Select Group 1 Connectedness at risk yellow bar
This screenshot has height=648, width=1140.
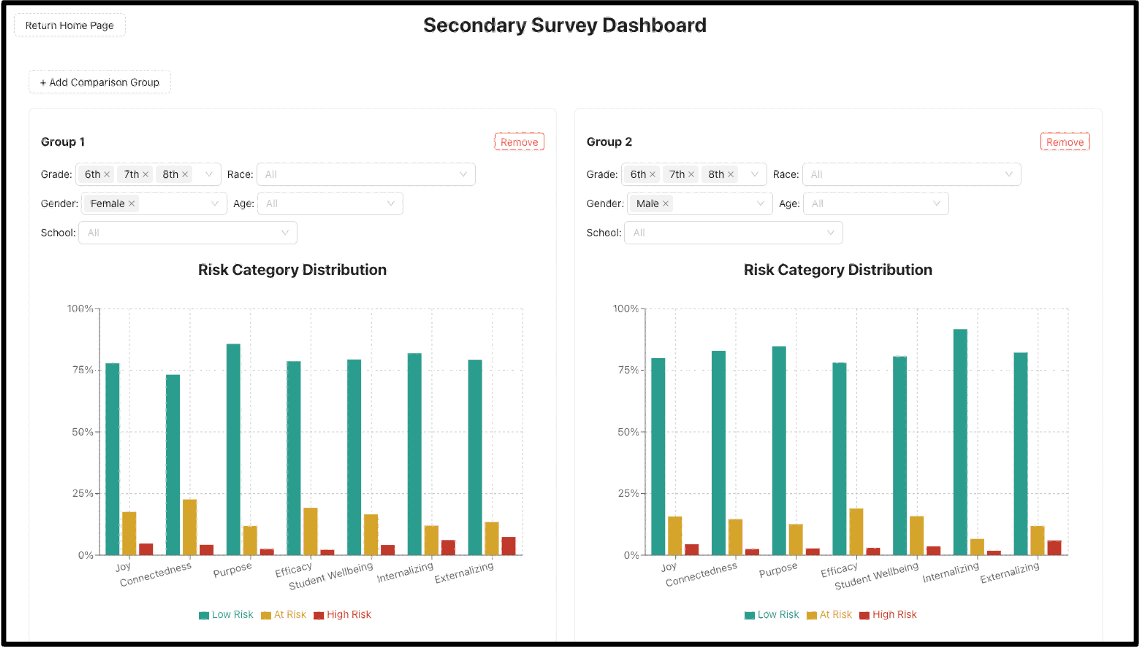tap(190, 527)
